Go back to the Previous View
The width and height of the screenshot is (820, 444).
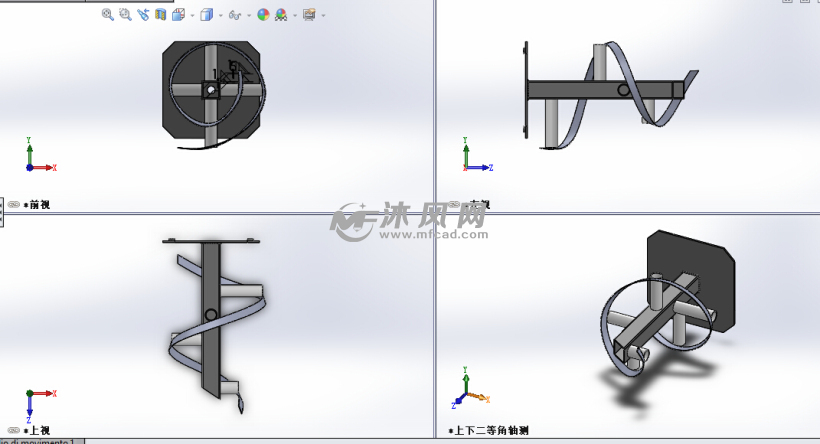[143, 15]
